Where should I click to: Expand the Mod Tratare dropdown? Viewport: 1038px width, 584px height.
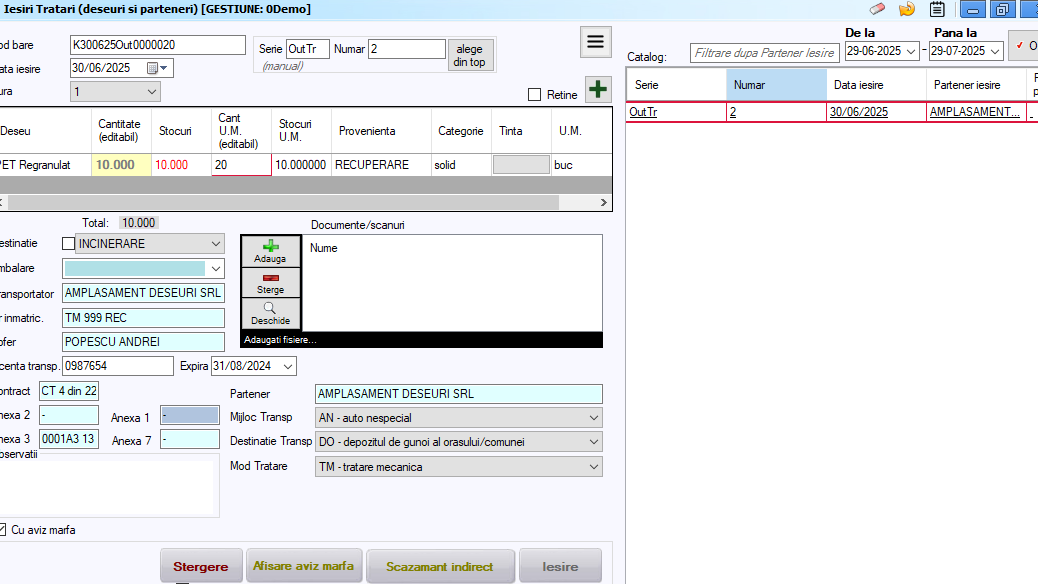click(x=593, y=467)
